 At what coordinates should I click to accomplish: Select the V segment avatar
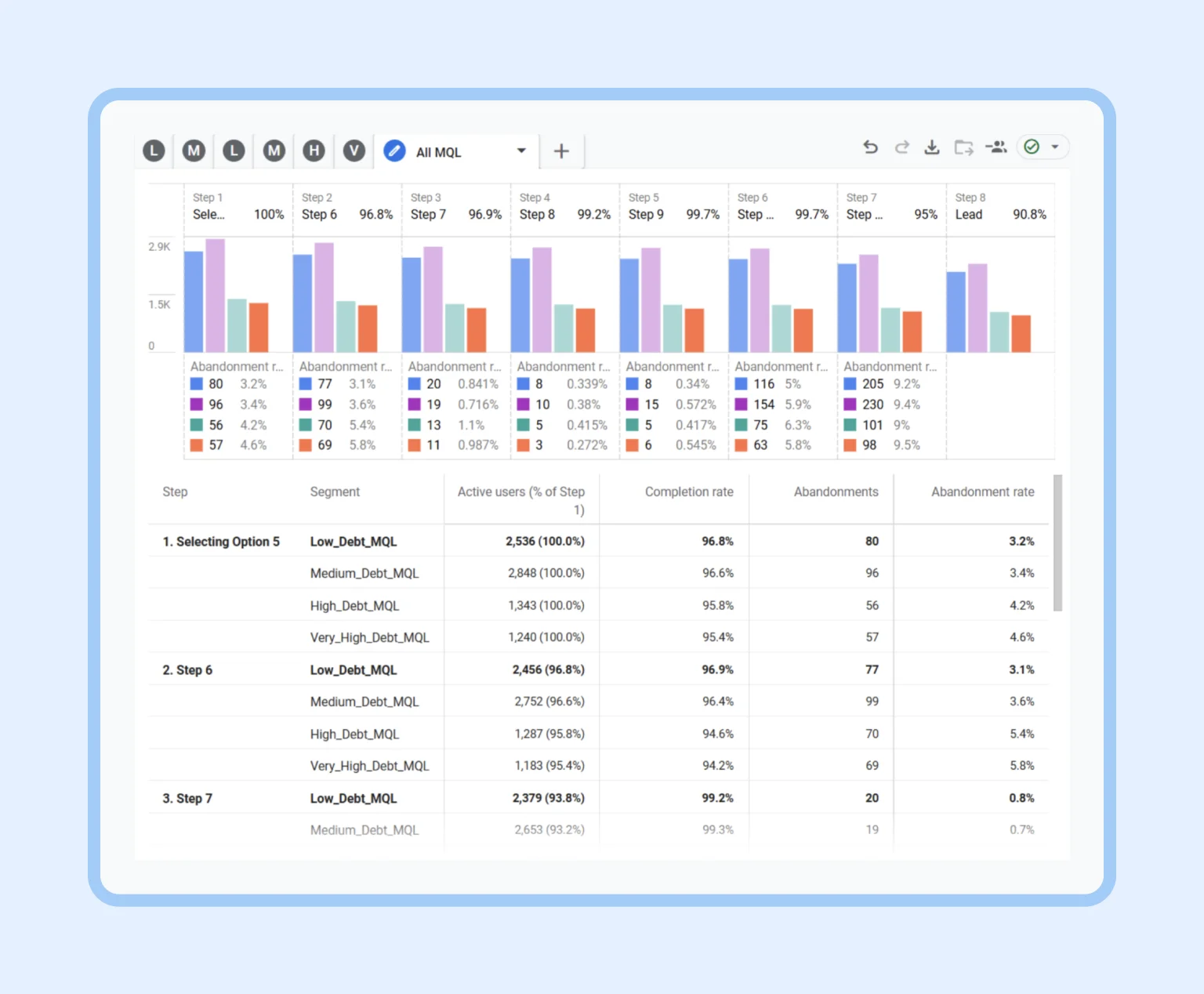[354, 151]
